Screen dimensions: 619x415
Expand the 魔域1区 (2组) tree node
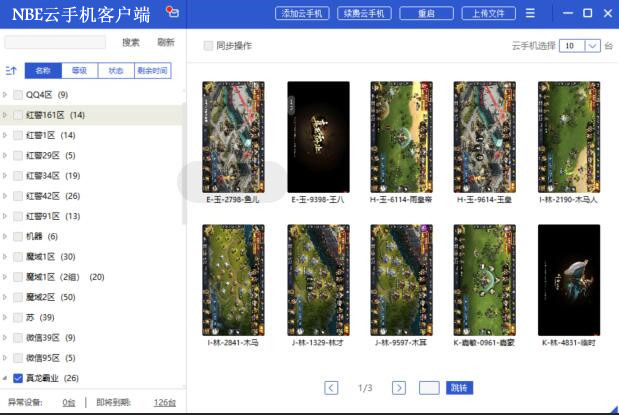tap(5, 277)
